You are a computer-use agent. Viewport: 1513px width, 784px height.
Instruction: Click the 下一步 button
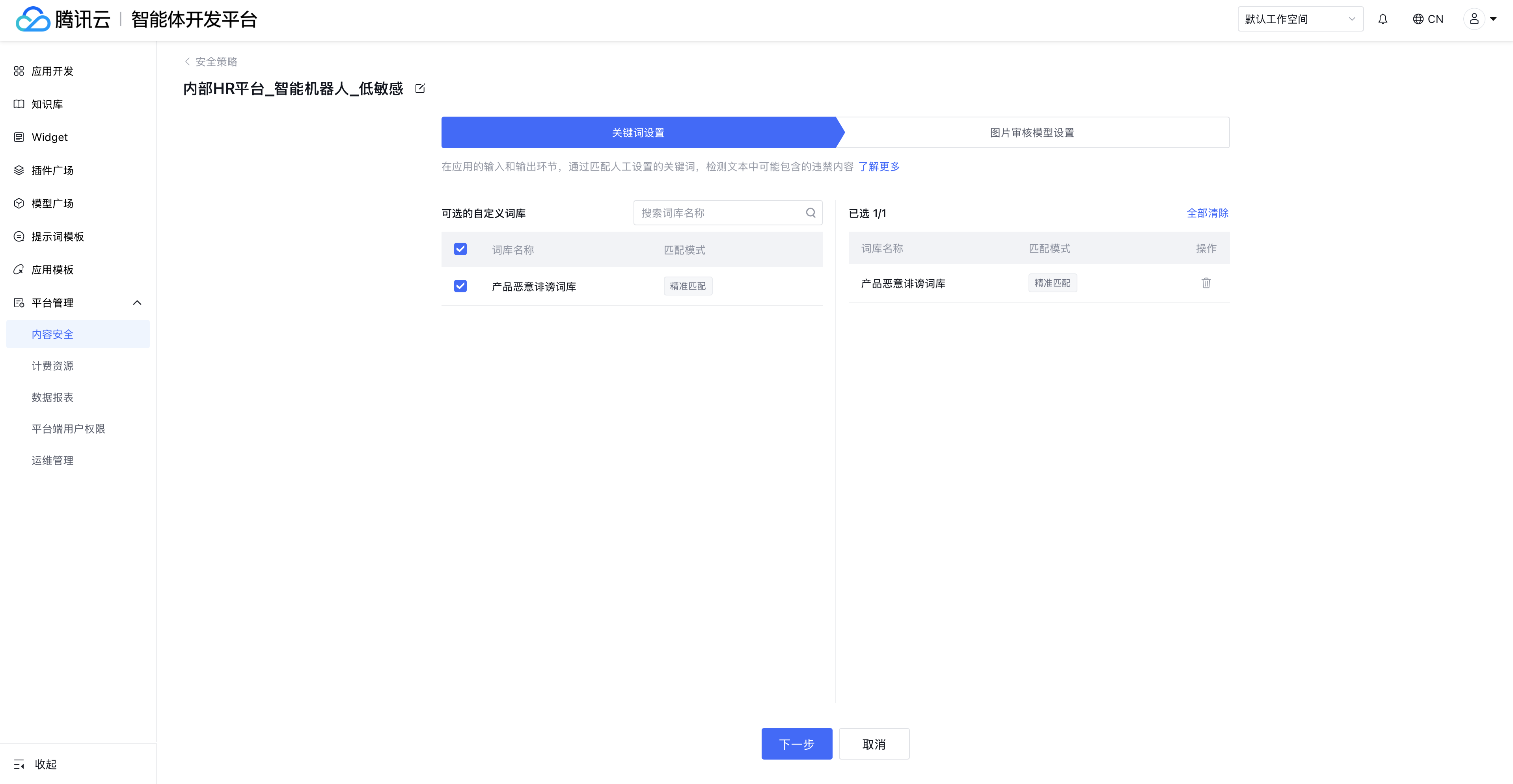[796, 744]
